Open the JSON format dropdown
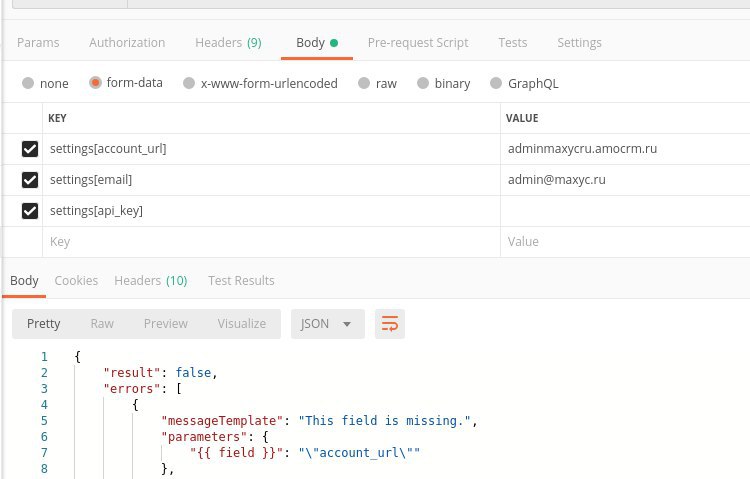Viewport: 750px width, 479px height. click(x=328, y=324)
